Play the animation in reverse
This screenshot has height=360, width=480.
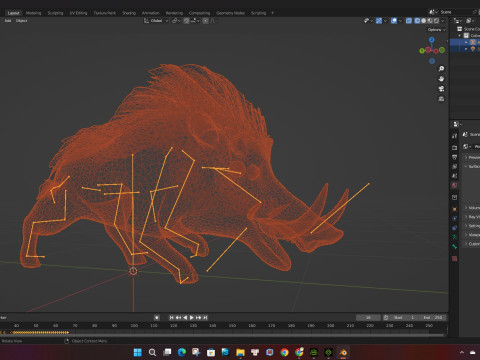185,318
